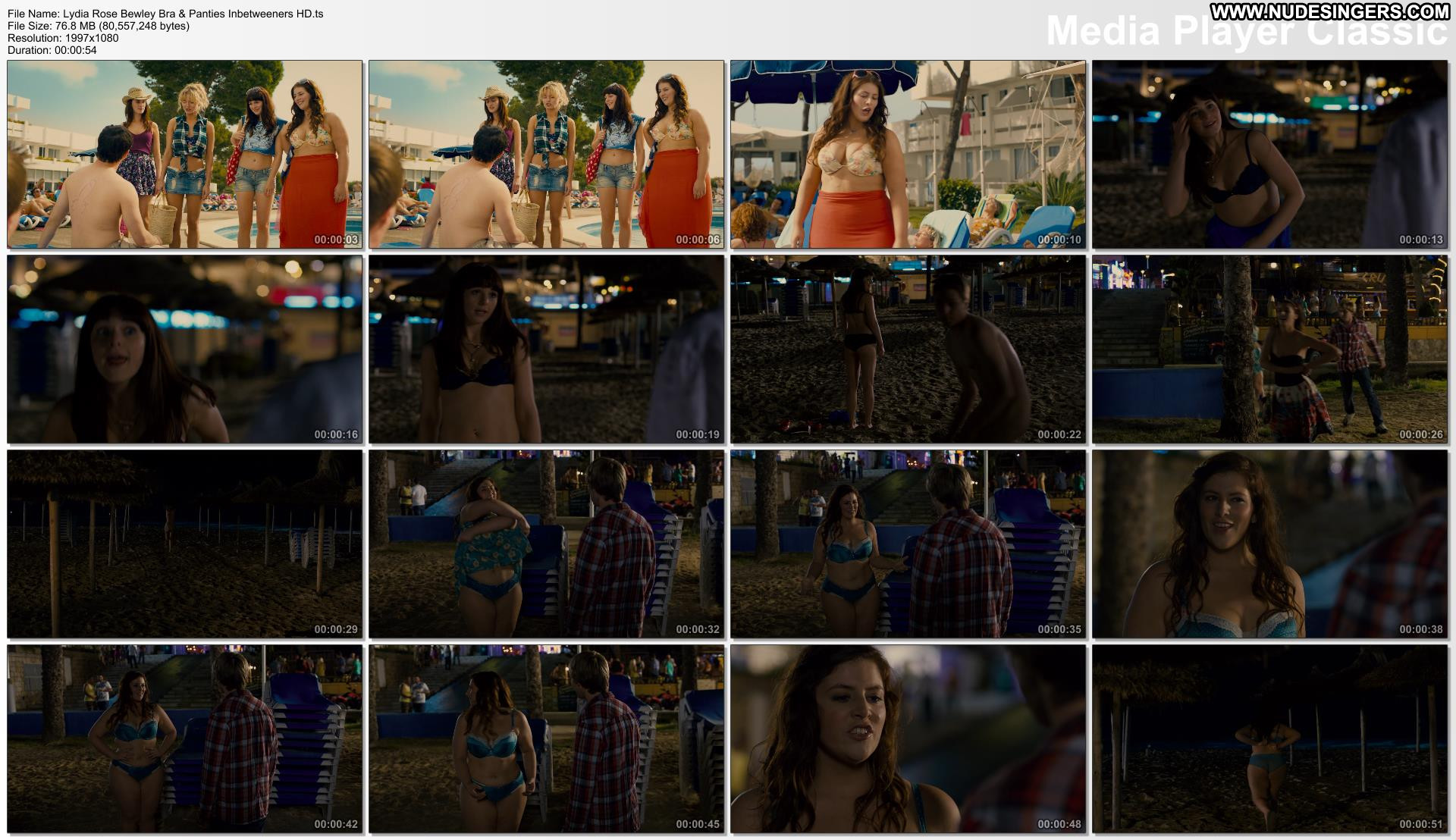Open the frame marked 00:00:10
Image resolution: width=1456 pixels, height=840 pixels.
pyautogui.click(x=908, y=155)
